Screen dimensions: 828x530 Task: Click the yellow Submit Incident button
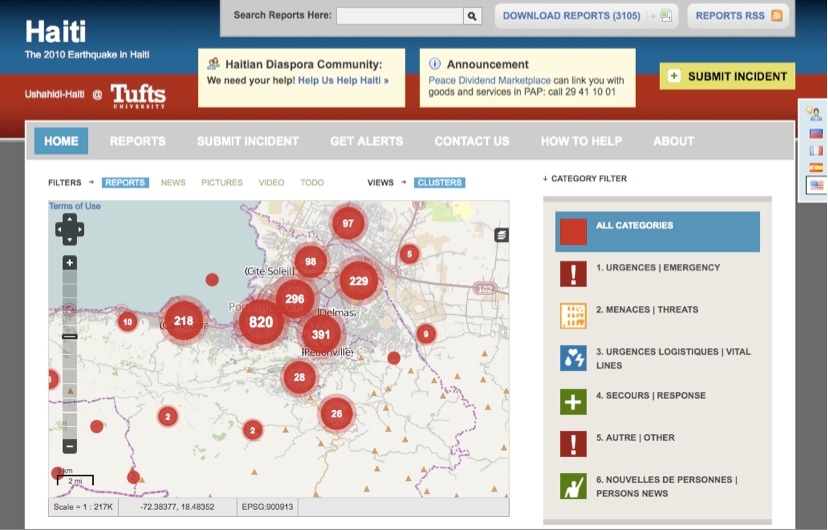(x=727, y=76)
